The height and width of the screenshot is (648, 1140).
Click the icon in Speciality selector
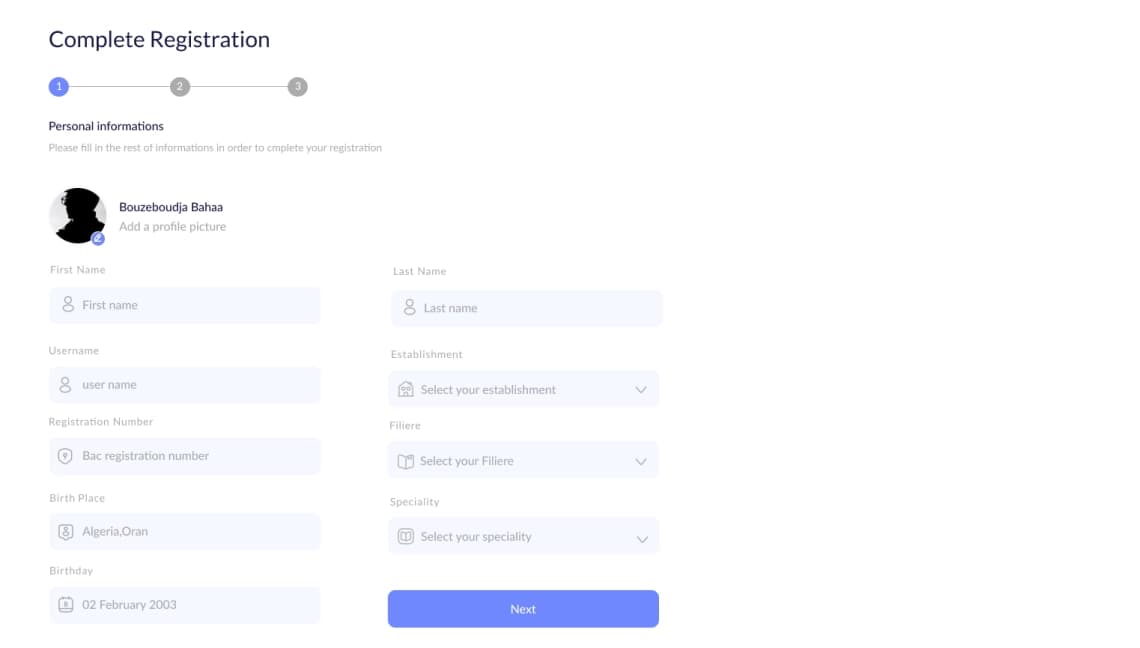coord(406,536)
